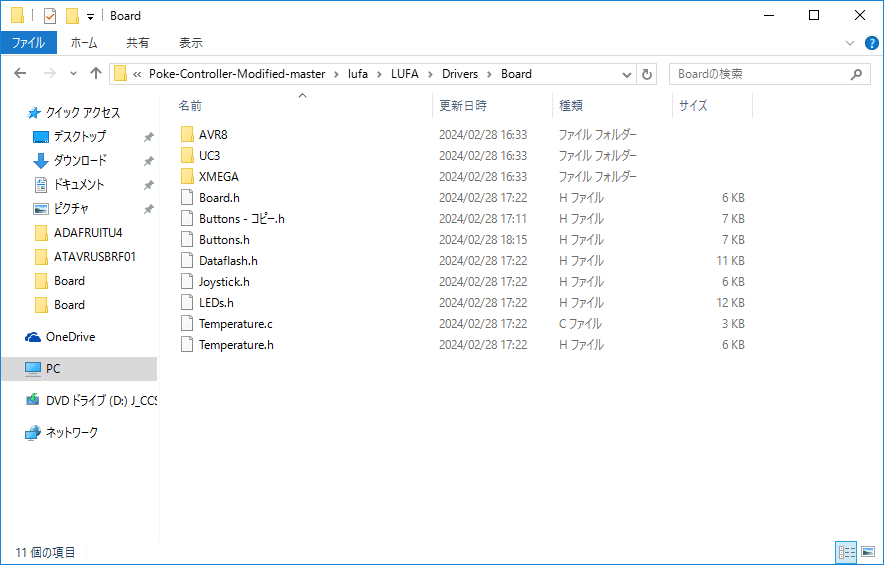Image resolution: width=884 pixels, height=565 pixels.
Task: Open the Customize Quick Access Toolbar dropdown
Action: pos(90,17)
